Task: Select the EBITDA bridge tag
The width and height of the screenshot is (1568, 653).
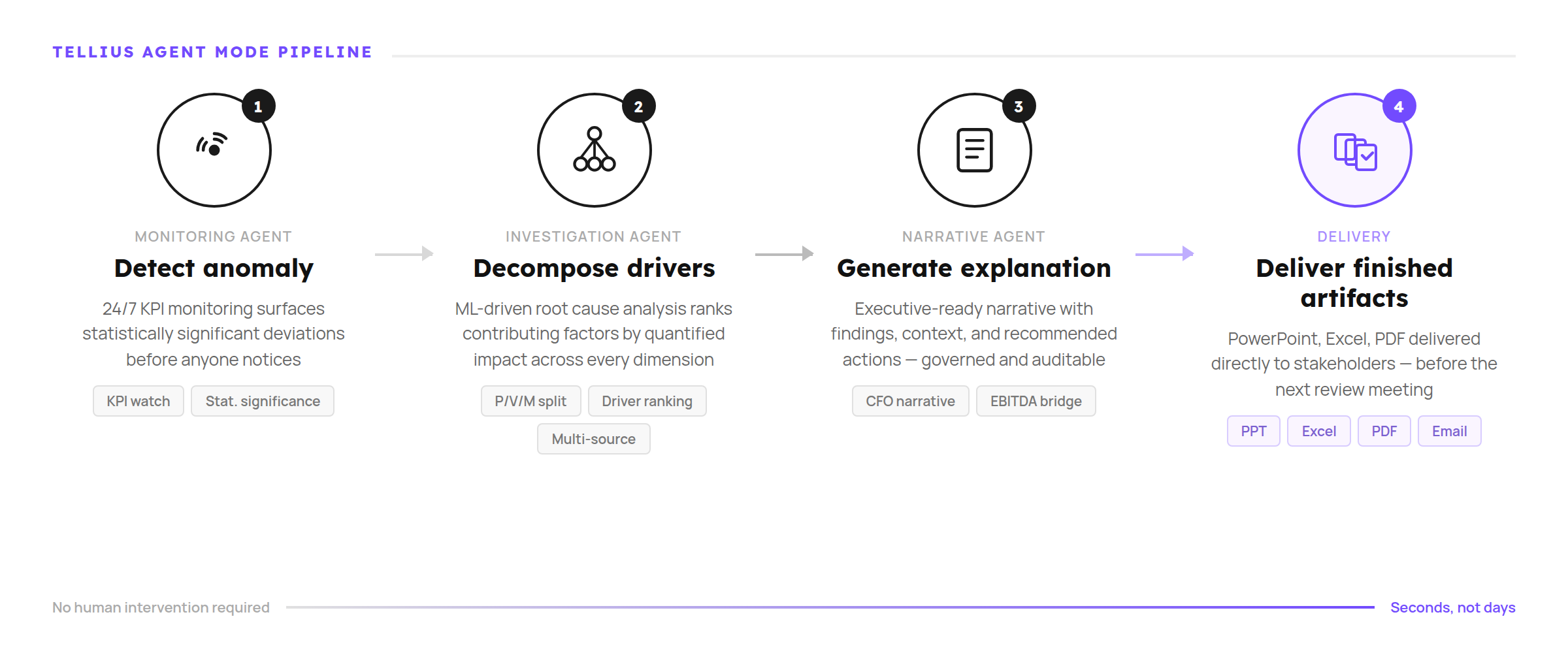Action: pyautogui.click(x=1036, y=401)
